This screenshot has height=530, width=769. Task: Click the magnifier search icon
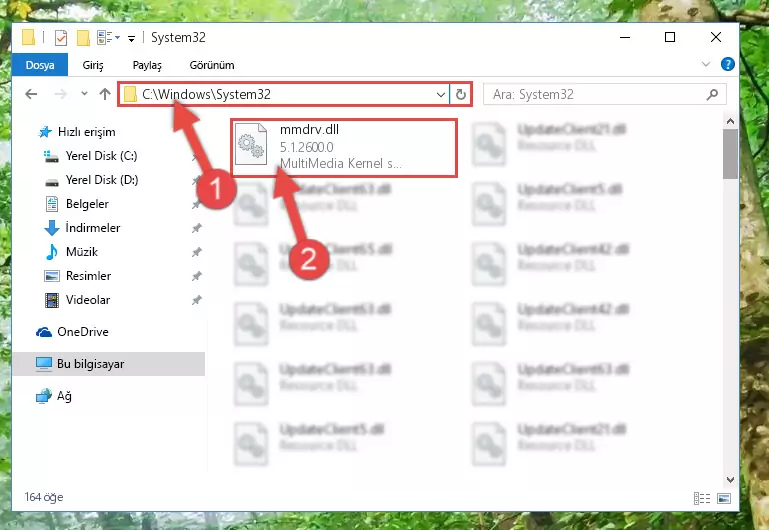[712, 94]
